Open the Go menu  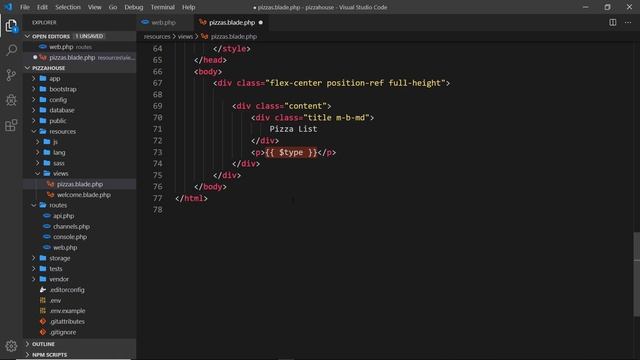[x=113, y=7]
